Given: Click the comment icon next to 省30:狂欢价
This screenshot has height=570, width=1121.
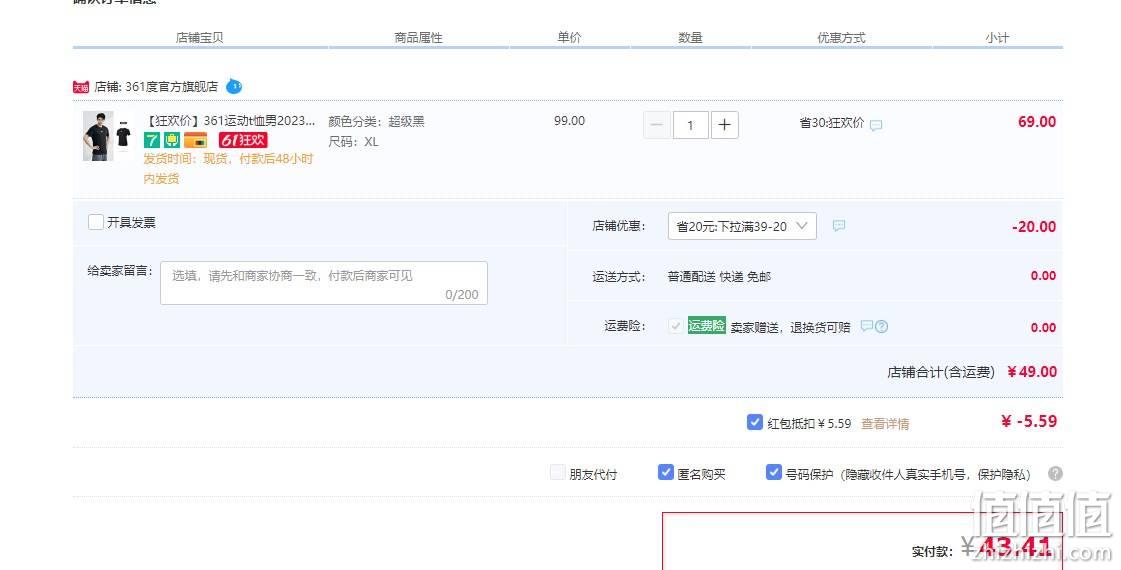Looking at the screenshot, I should pos(876,125).
